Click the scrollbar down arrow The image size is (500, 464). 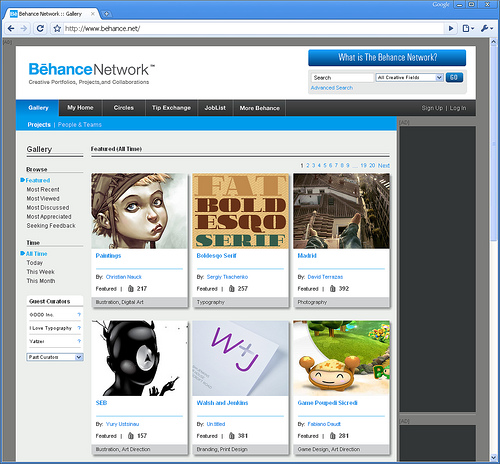point(494,457)
